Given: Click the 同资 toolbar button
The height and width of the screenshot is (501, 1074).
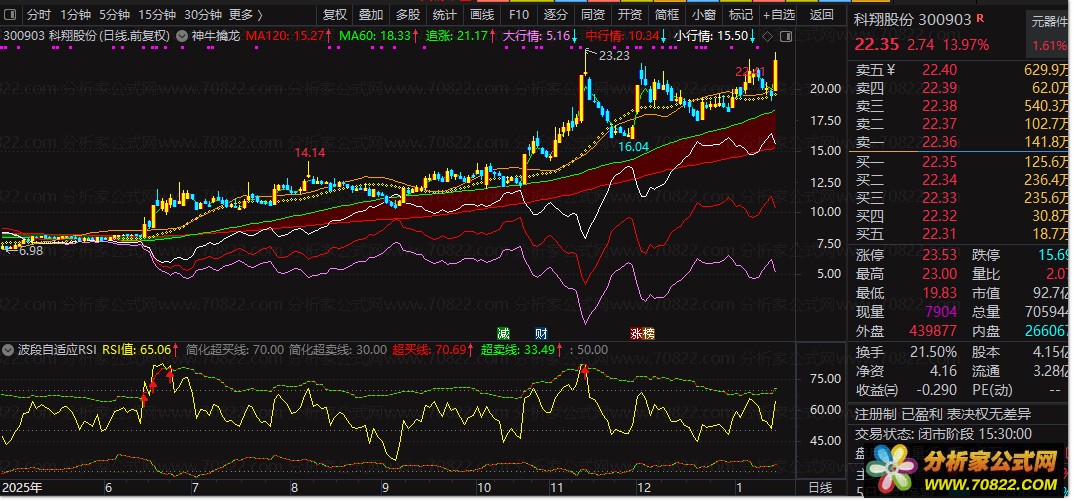Looking at the screenshot, I should [x=592, y=14].
